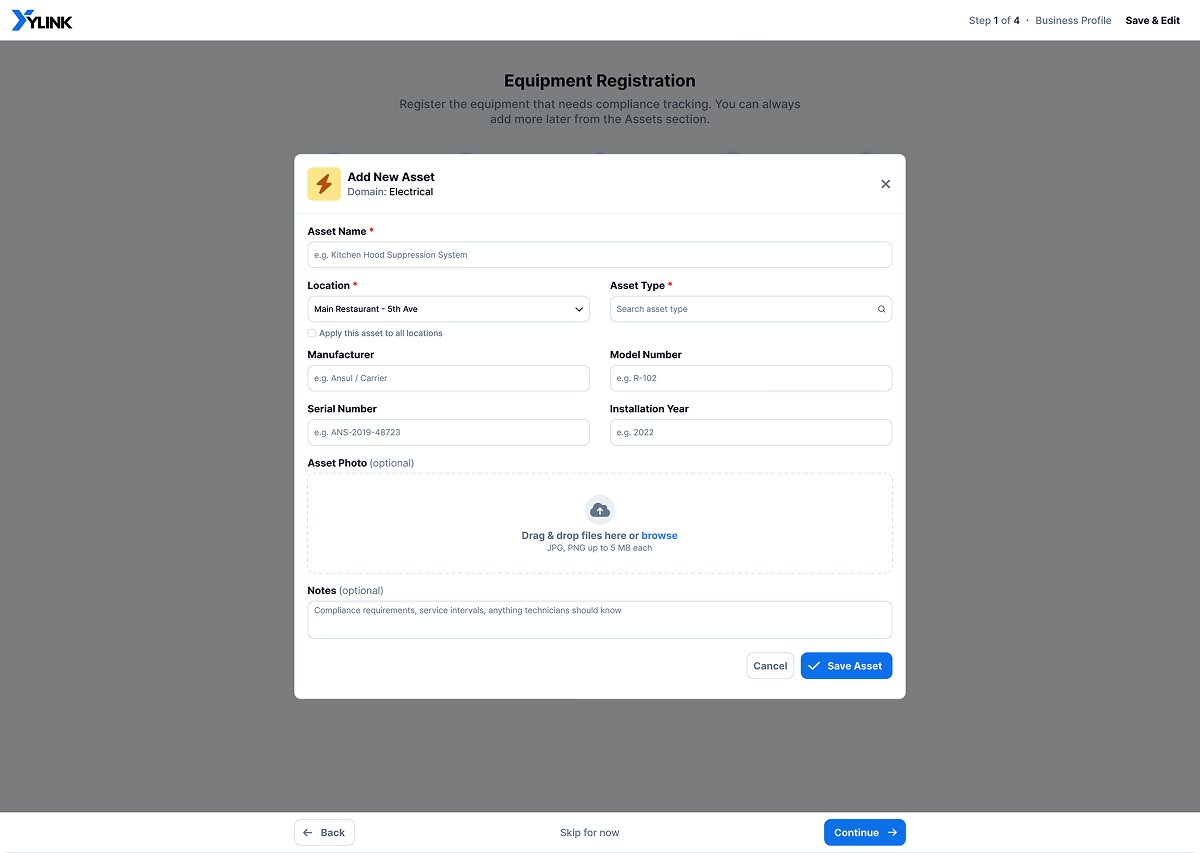This screenshot has height=853, width=1200.
Task: Expand the Location chevron arrow
Action: [x=579, y=309]
